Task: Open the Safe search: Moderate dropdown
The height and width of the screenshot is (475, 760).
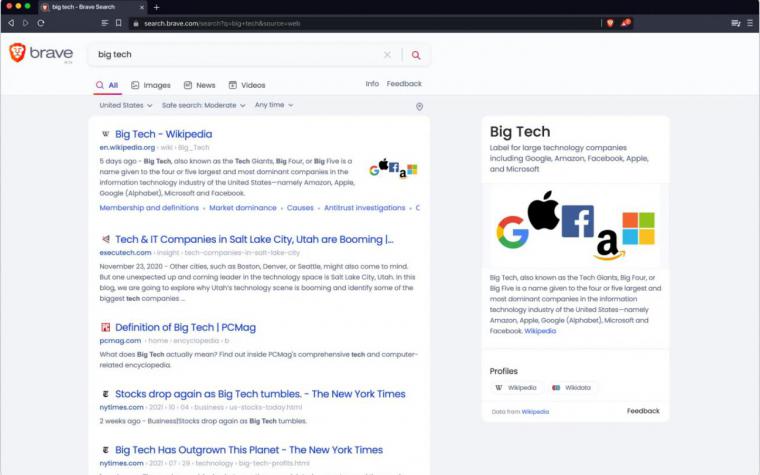Action: [204, 105]
